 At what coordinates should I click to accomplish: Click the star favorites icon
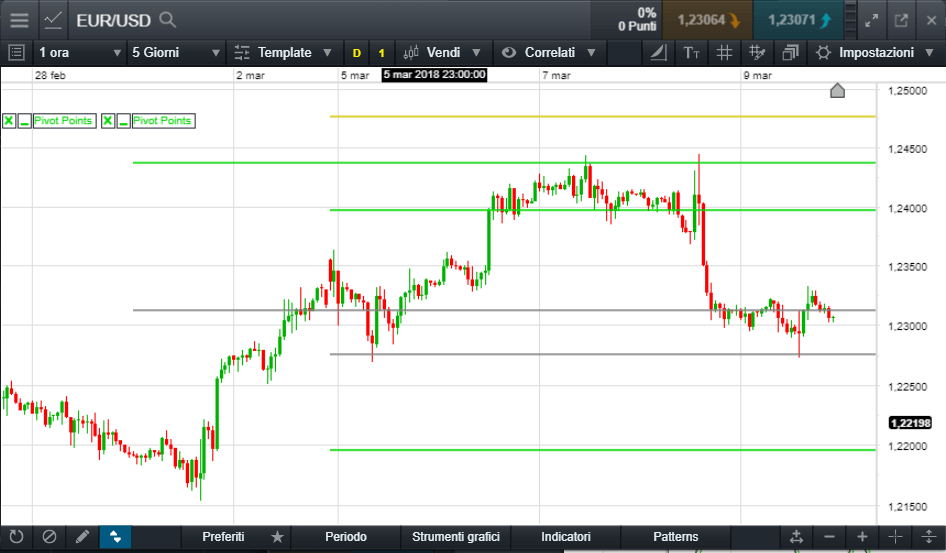pos(277,537)
